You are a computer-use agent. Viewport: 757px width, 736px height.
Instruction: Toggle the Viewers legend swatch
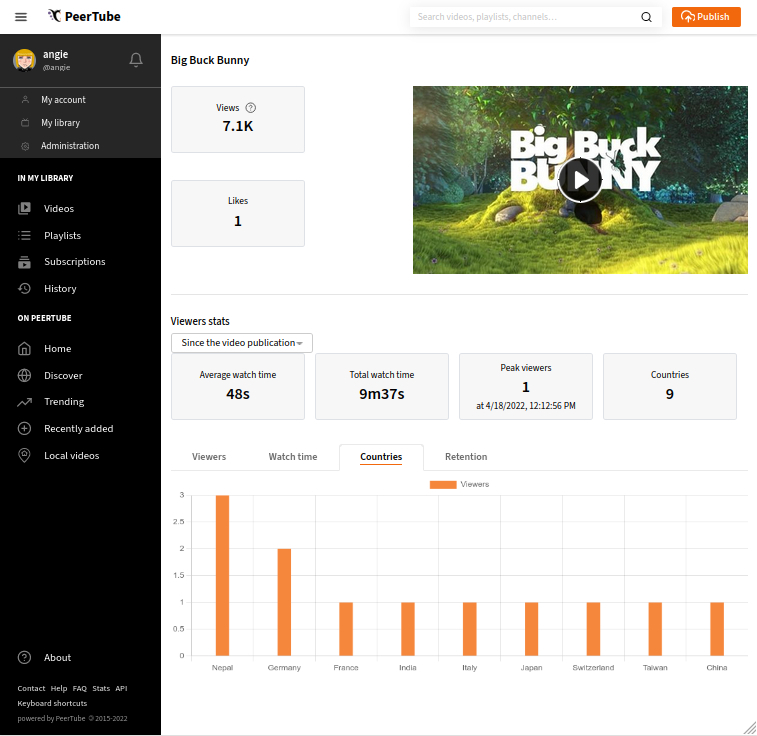click(443, 485)
